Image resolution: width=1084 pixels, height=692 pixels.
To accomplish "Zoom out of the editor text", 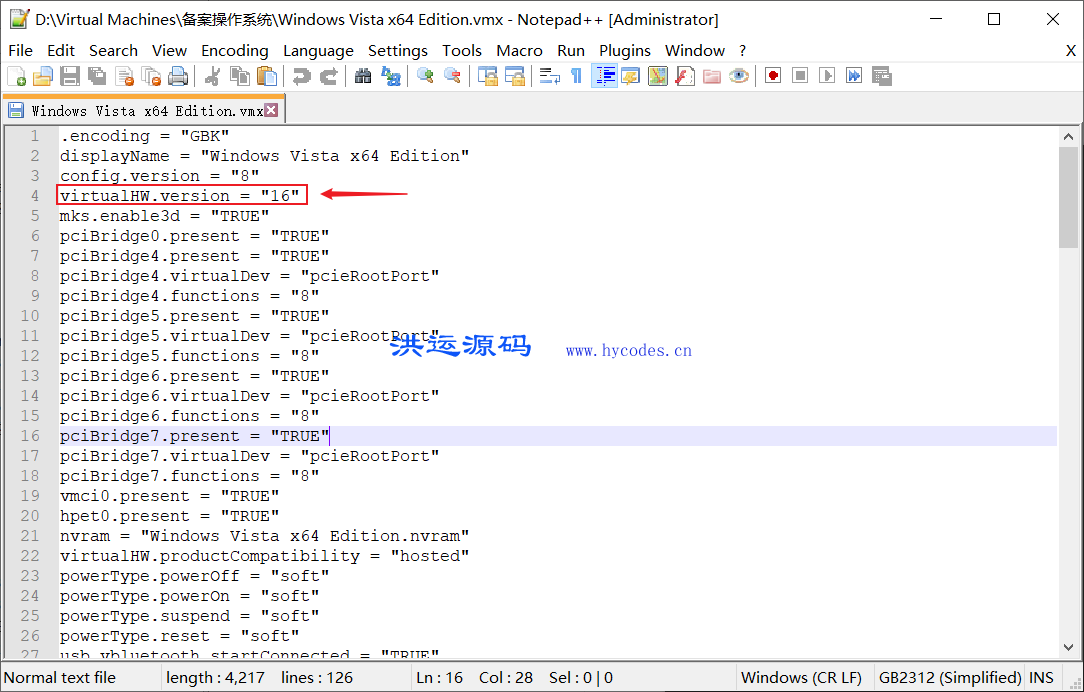I will [452, 76].
